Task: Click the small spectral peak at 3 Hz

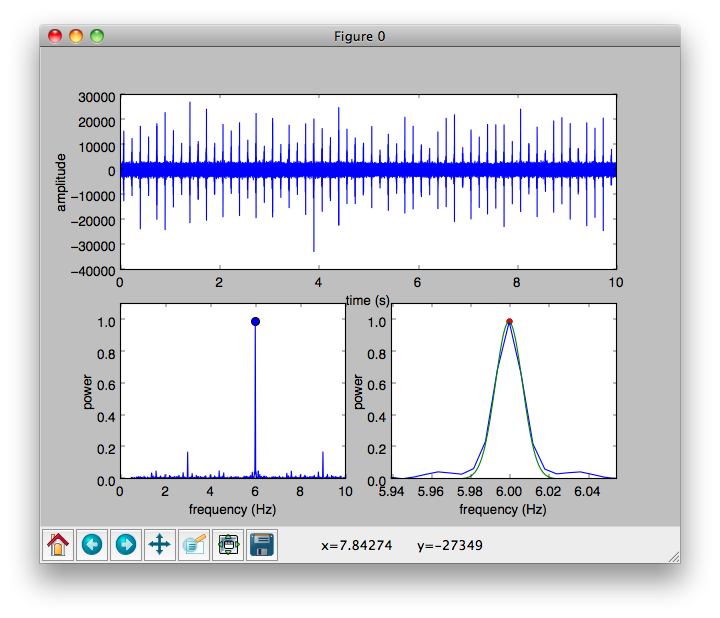Action: (x=187, y=464)
